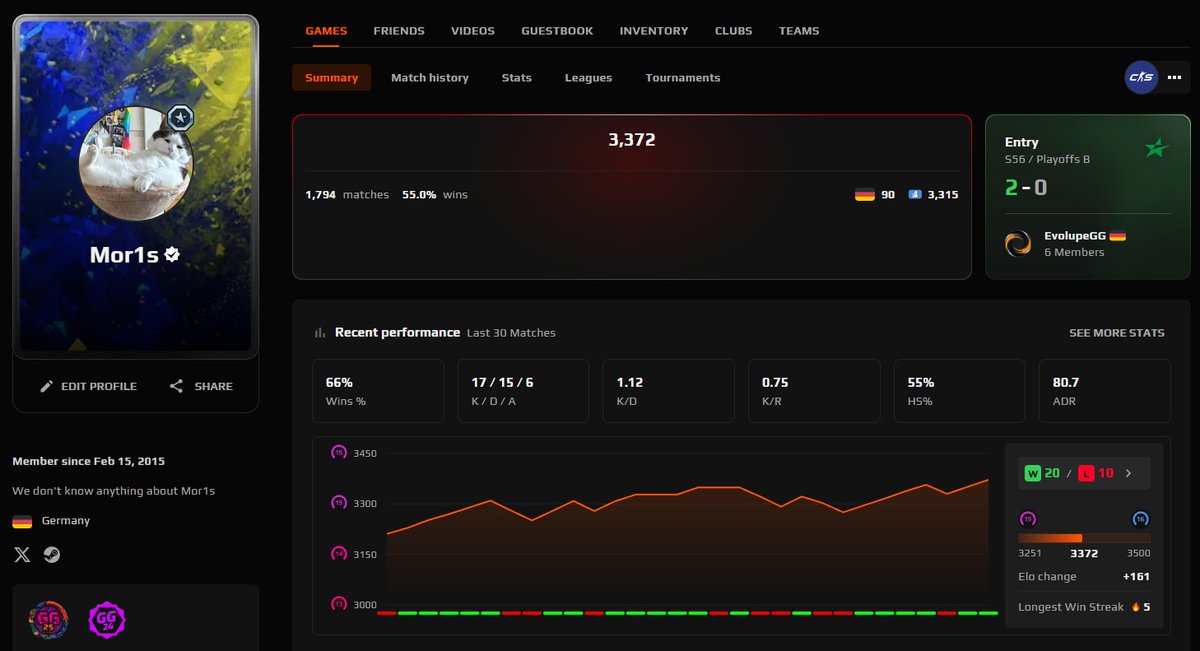
Task: Switch to the CLUBS tab
Action: (x=734, y=31)
